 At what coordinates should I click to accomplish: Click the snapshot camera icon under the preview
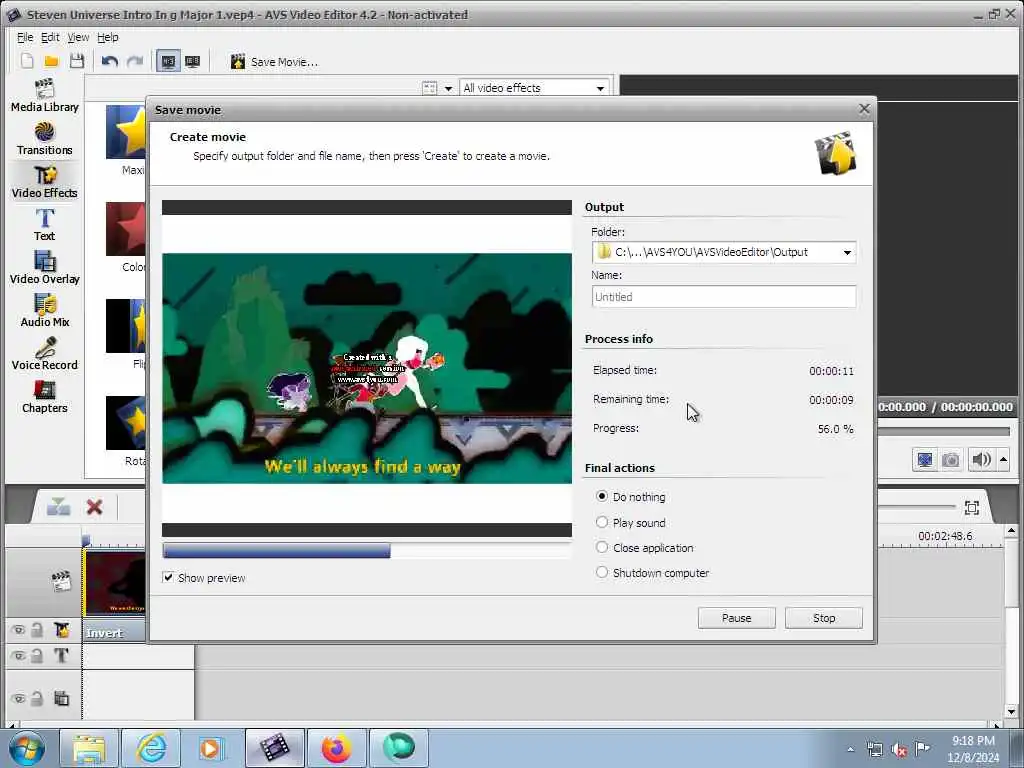click(x=951, y=460)
